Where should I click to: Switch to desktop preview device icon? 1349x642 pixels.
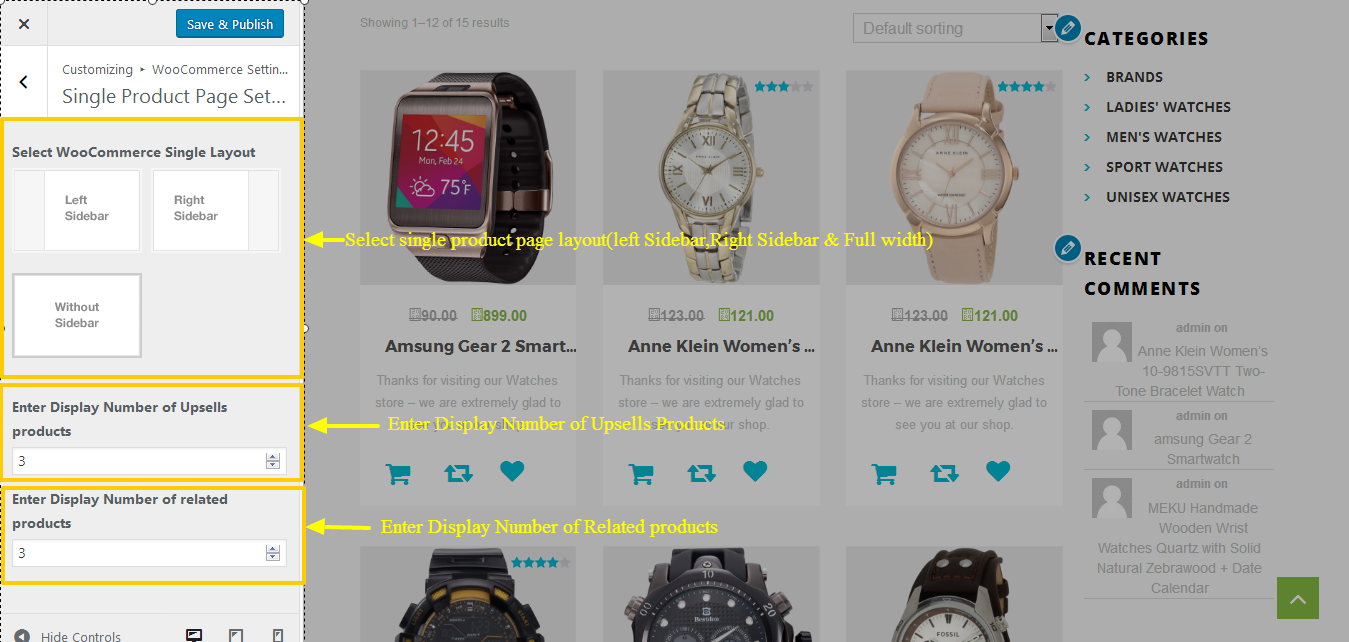tap(194, 635)
